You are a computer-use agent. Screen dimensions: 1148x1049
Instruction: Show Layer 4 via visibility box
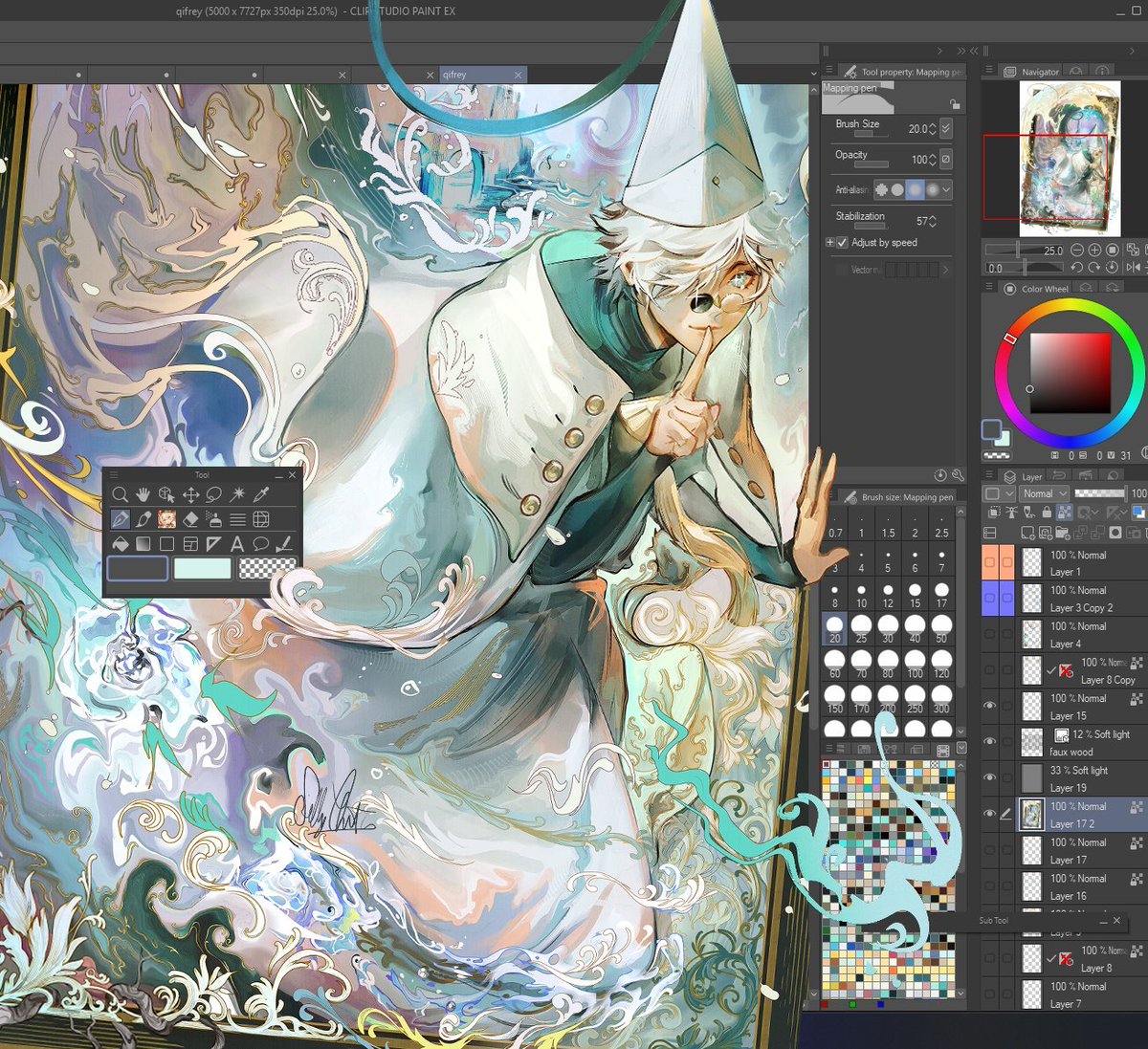coord(989,634)
